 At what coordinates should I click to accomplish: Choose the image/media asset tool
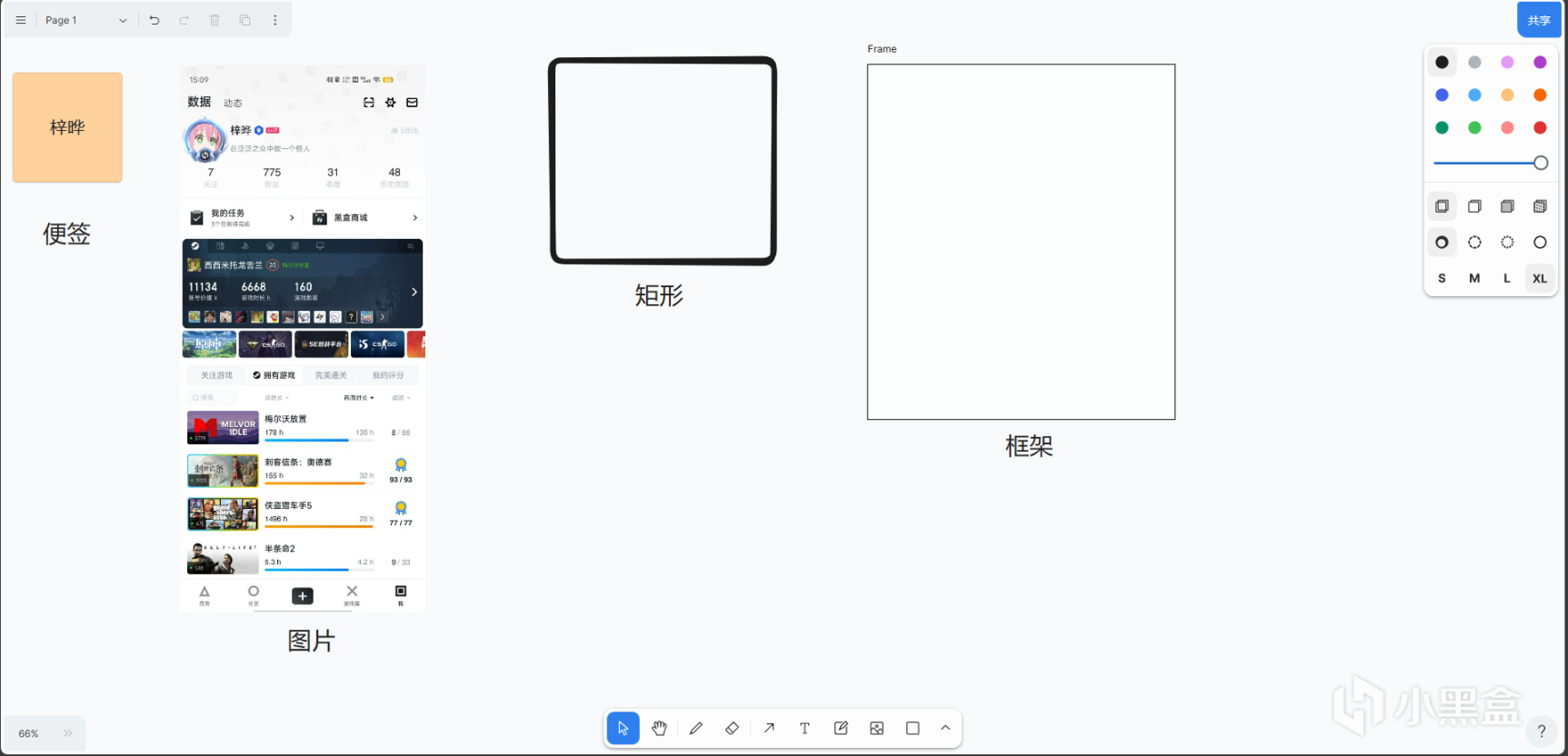click(x=877, y=729)
